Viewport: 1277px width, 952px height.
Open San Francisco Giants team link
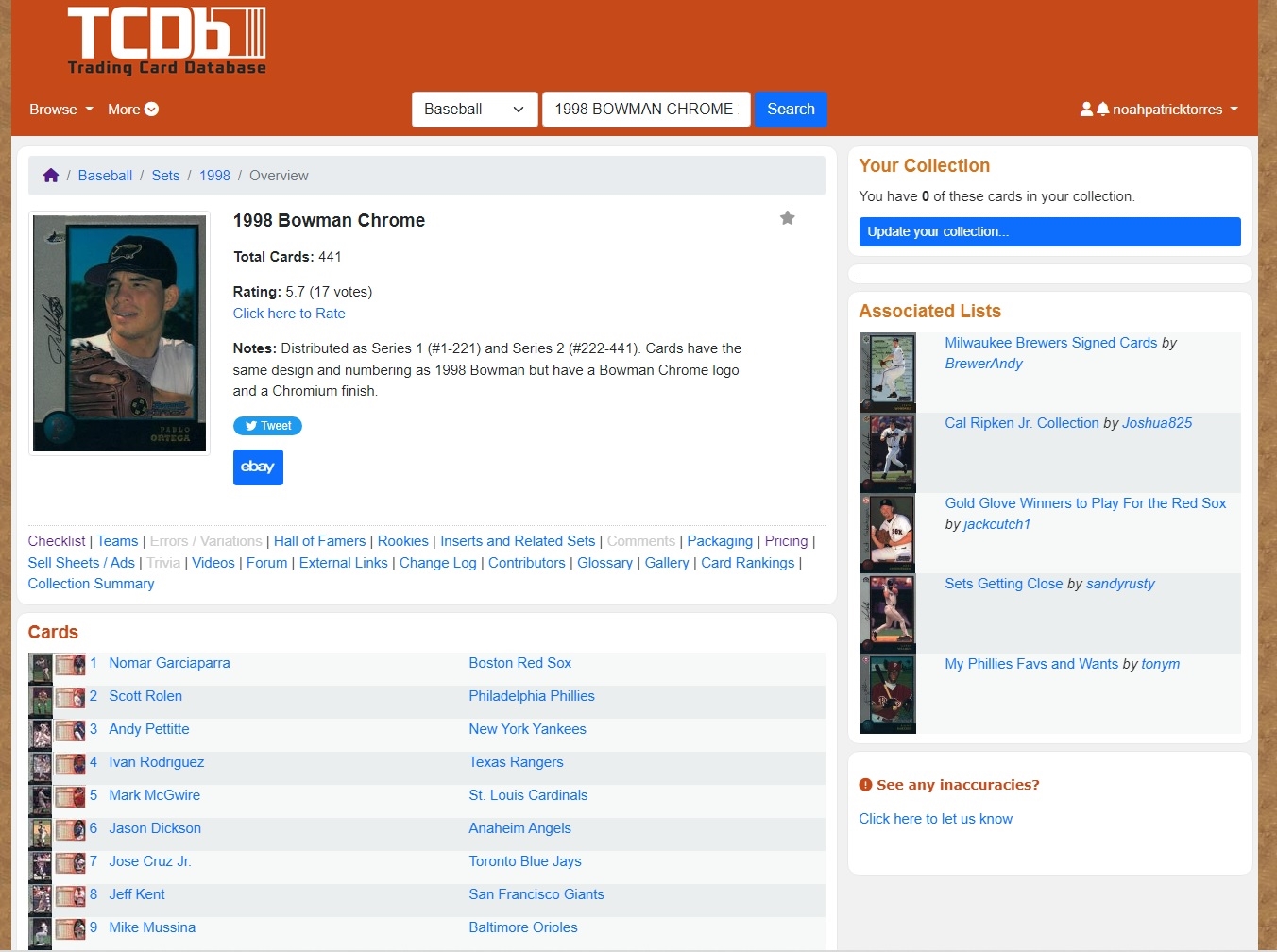coord(536,894)
